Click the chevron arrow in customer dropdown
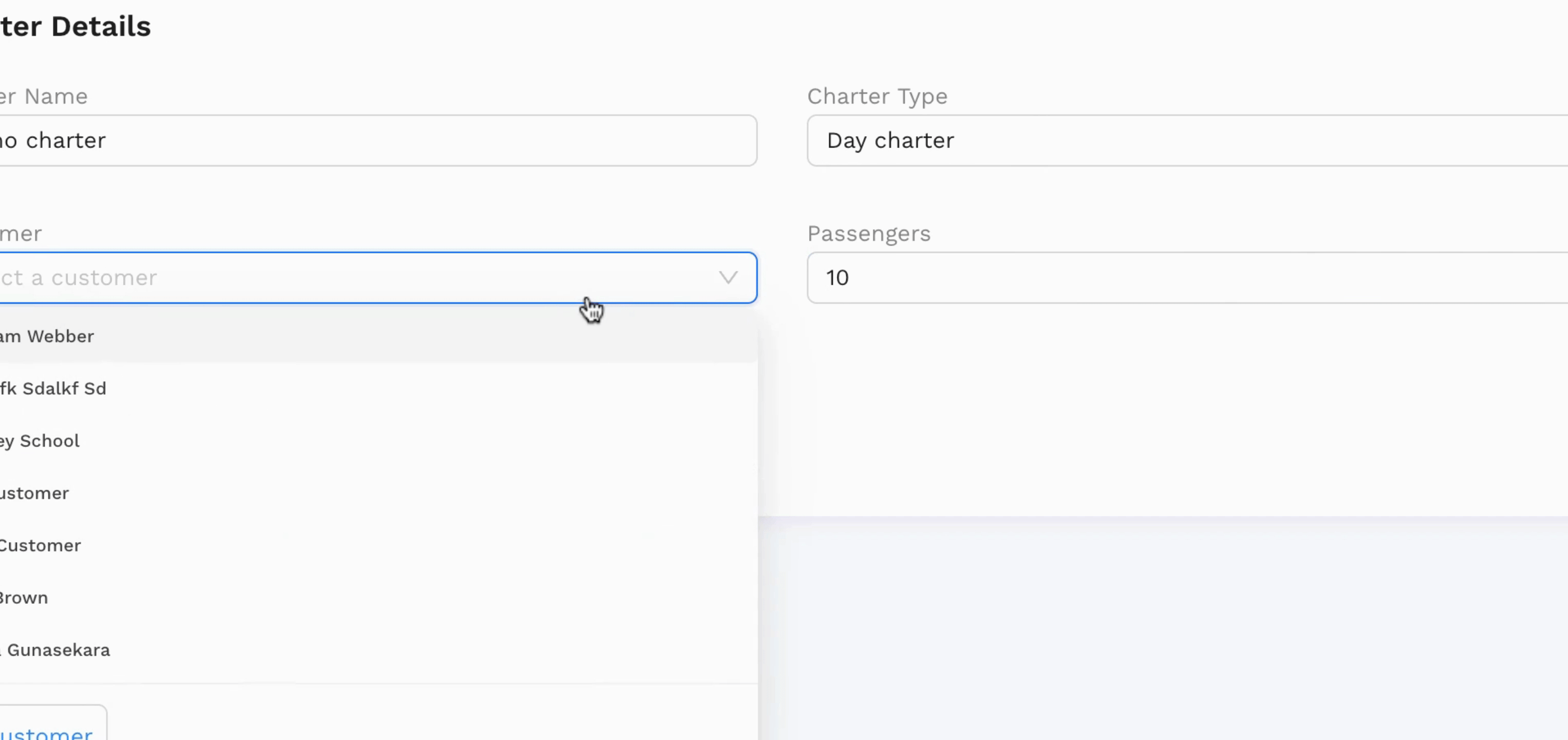Screen dimensions: 1568x740 click(x=728, y=277)
